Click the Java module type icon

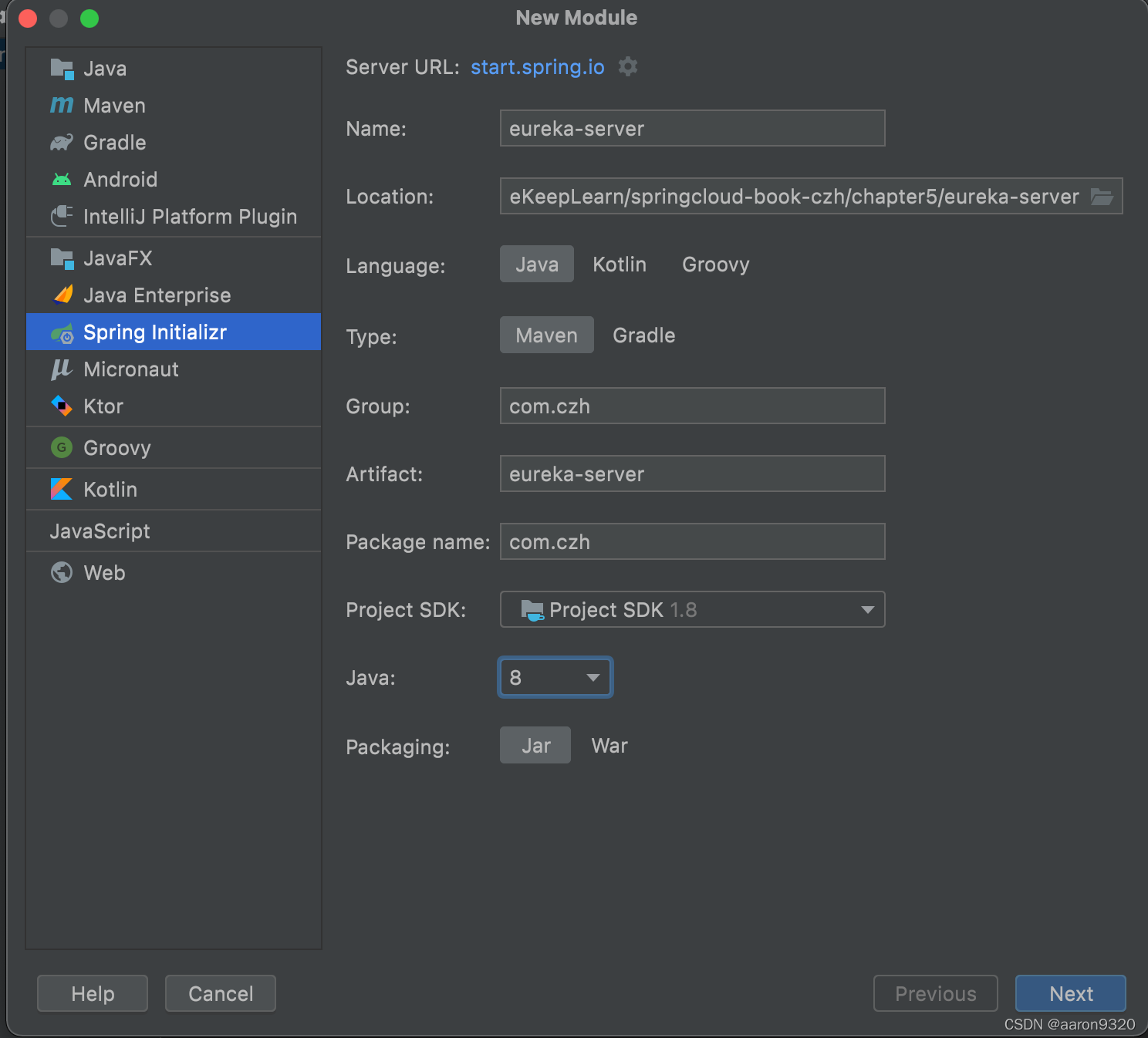[62, 69]
